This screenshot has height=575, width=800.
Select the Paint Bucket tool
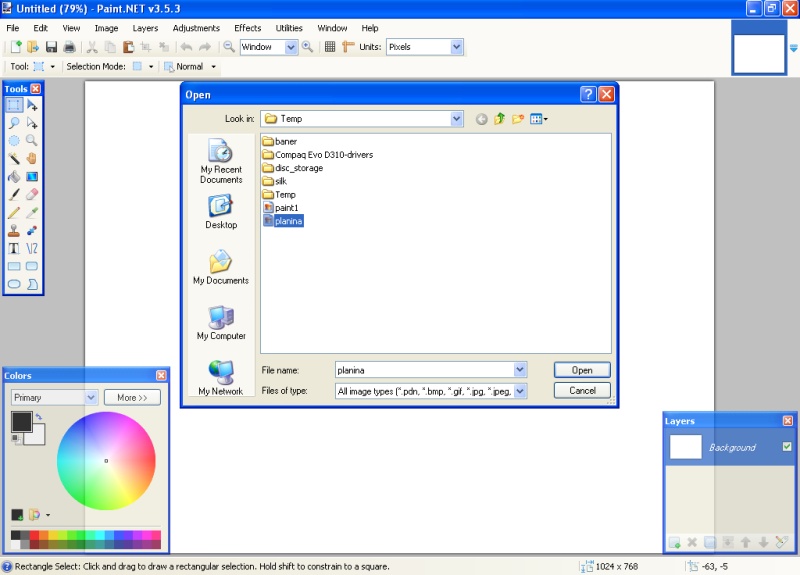pyautogui.click(x=14, y=176)
